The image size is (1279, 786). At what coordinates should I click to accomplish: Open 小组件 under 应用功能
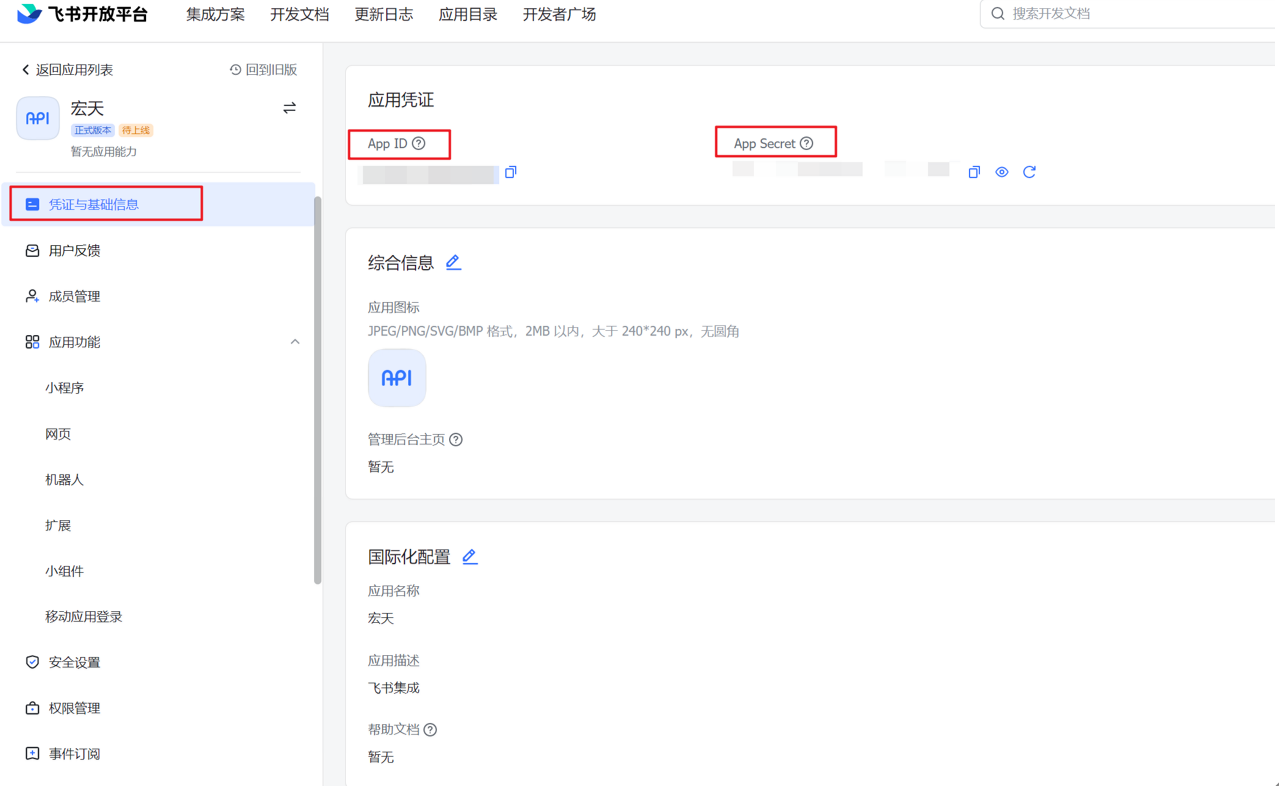pyautogui.click(x=64, y=571)
